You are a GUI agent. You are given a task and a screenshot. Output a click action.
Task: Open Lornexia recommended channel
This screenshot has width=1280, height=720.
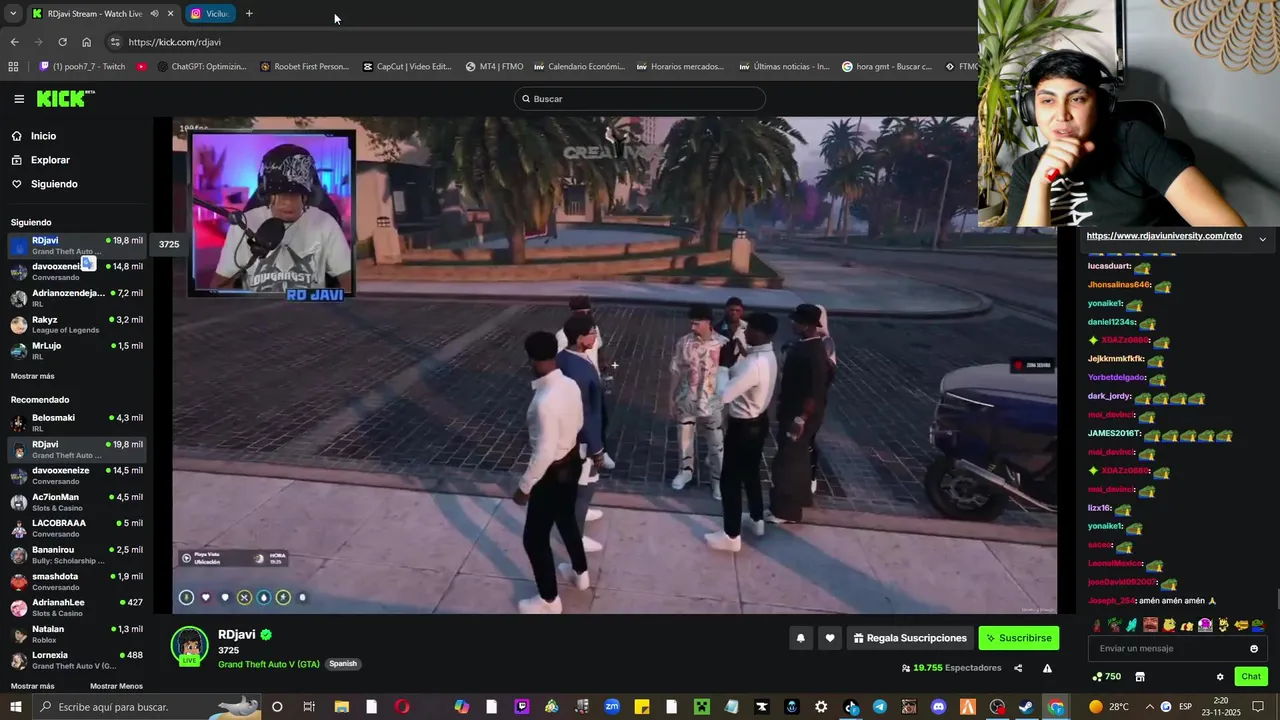tap(76, 660)
